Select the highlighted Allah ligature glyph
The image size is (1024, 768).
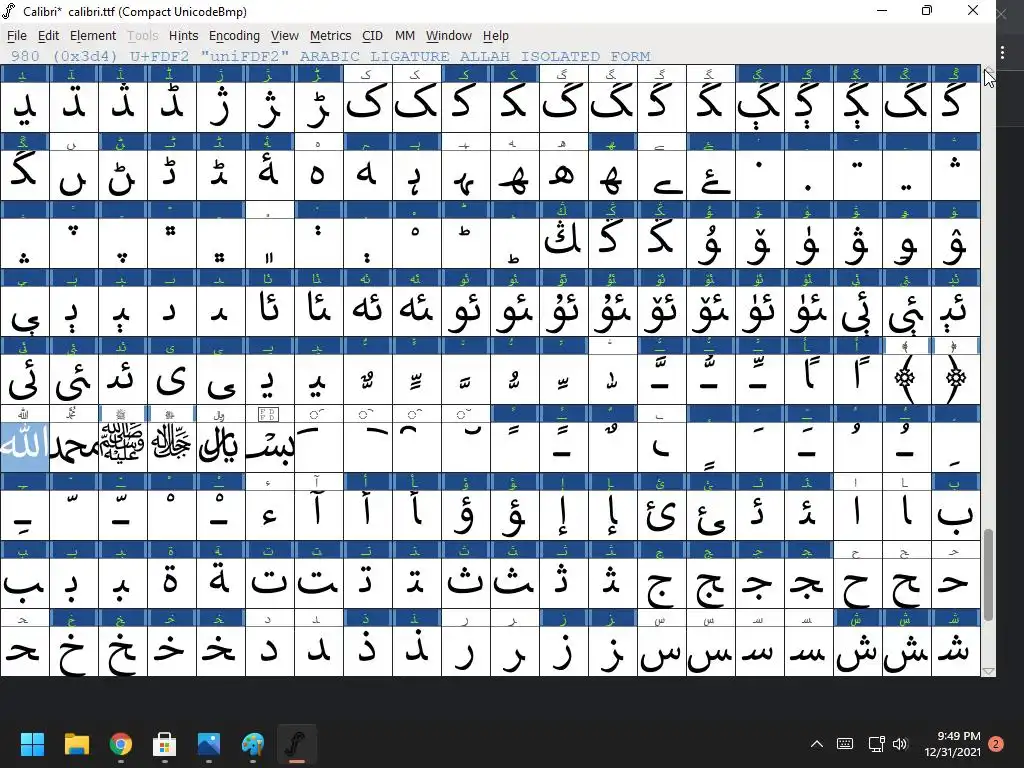click(25, 447)
